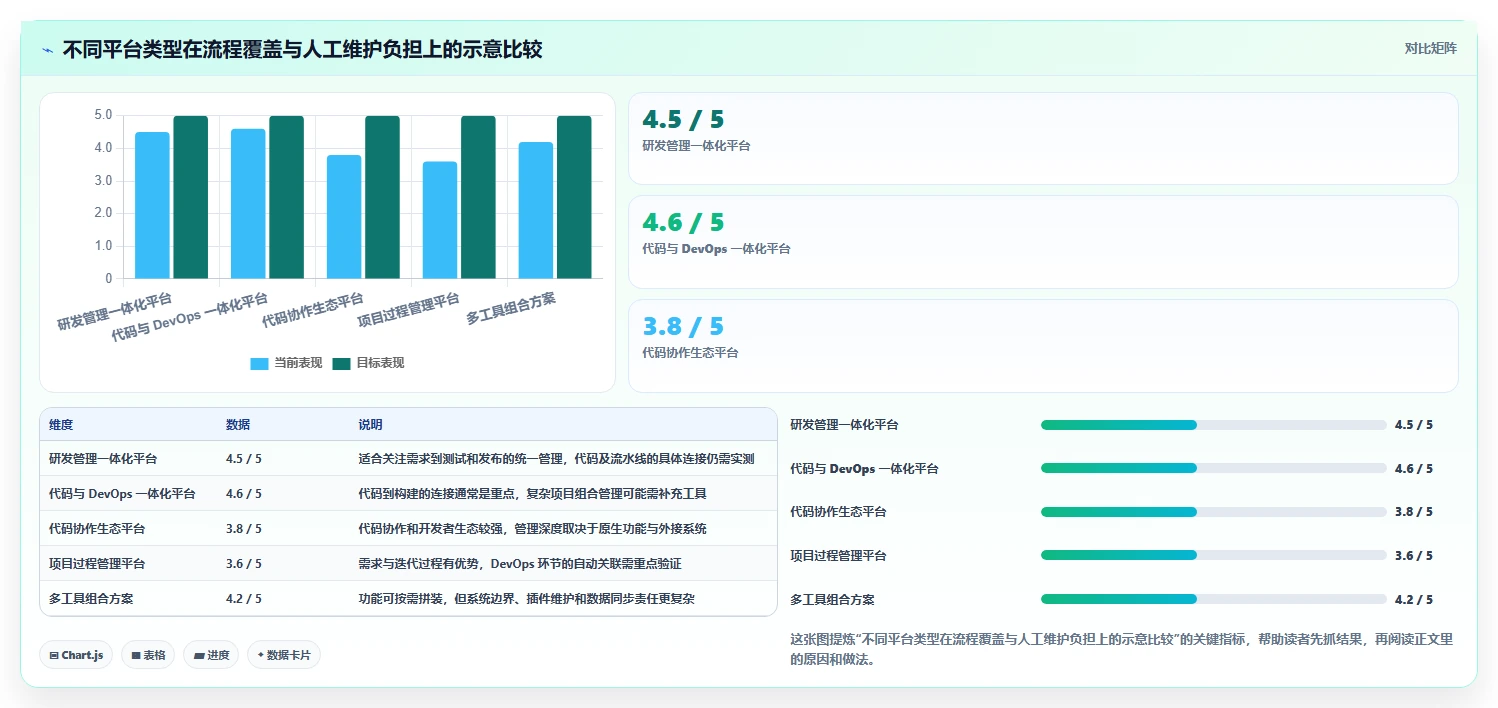Select table cell 研发管理一体化平台
Image resolution: width=1498 pixels, height=708 pixels.
103,459
